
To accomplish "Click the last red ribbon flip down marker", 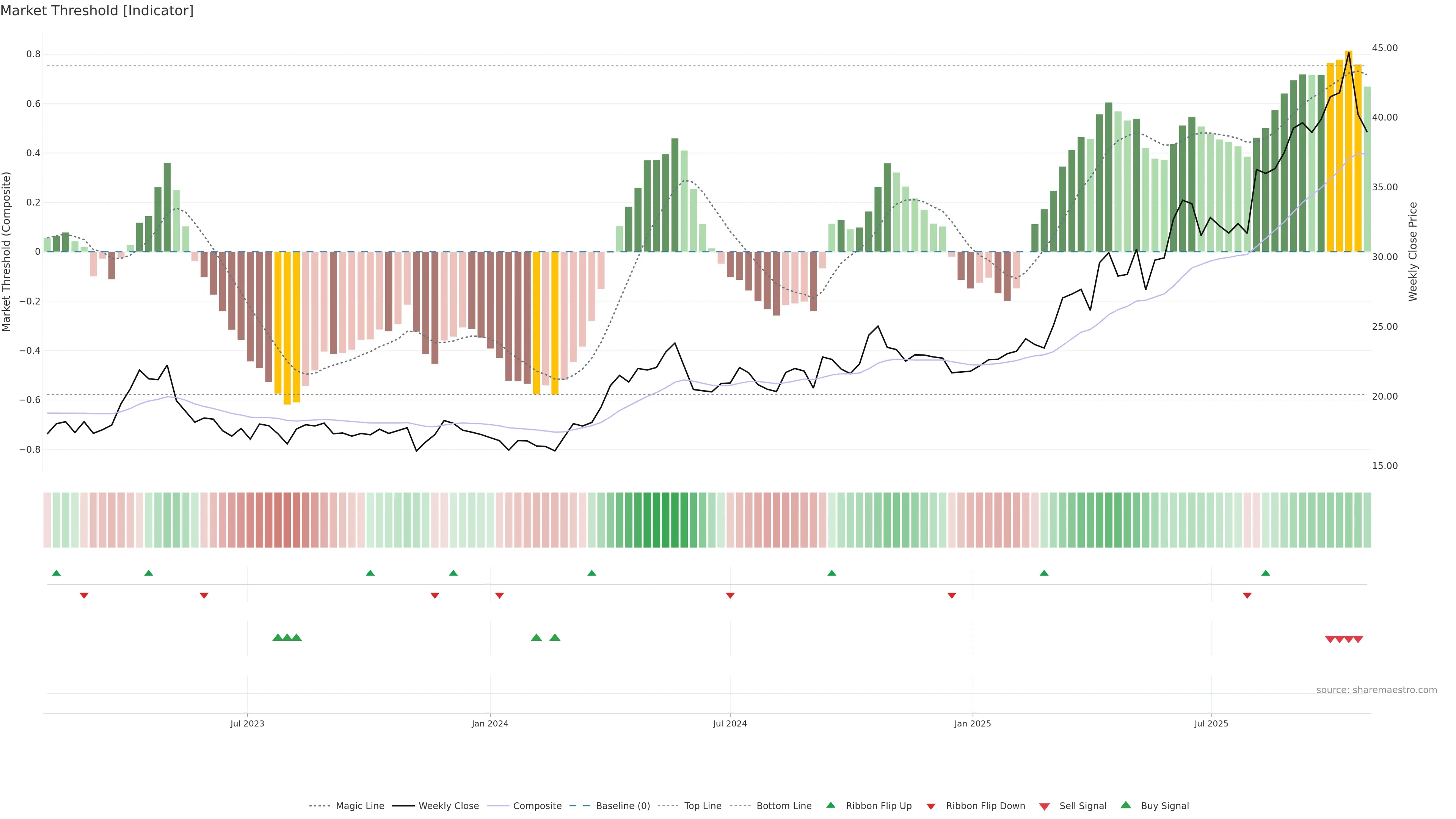I will tap(1247, 596).
